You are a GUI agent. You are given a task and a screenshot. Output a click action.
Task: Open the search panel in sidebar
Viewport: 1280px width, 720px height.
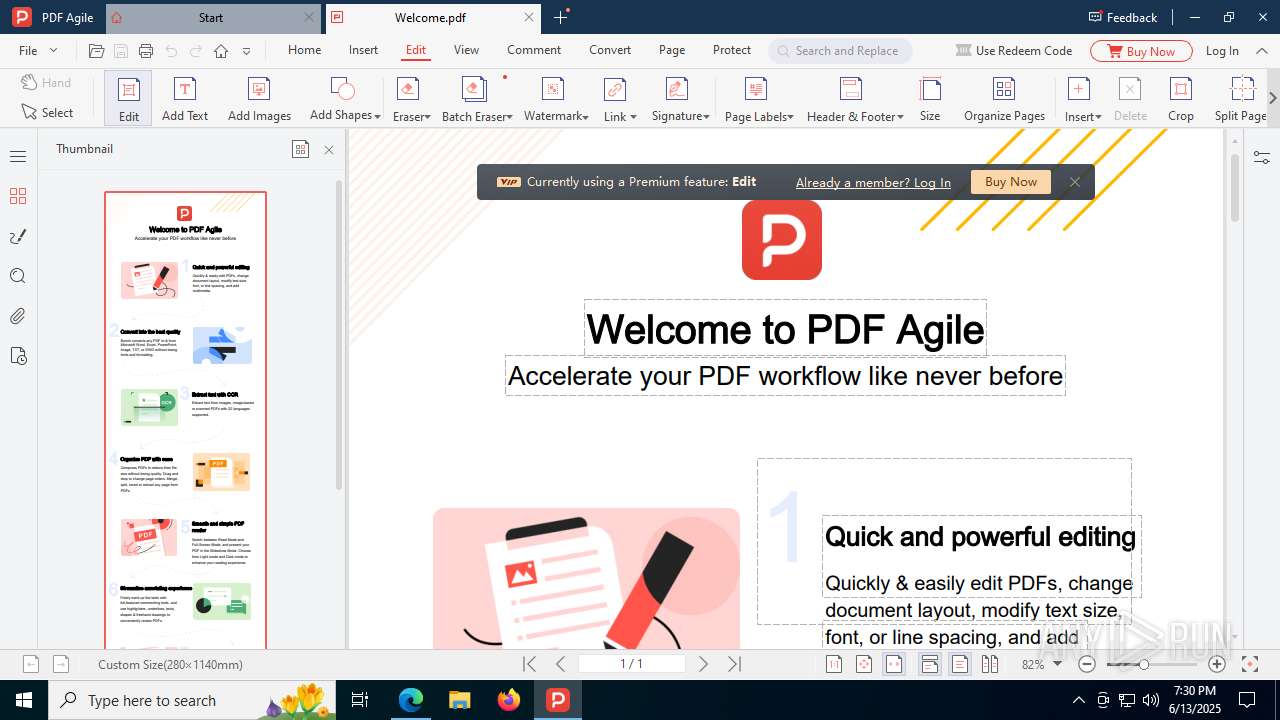pyautogui.click(x=18, y=276)
